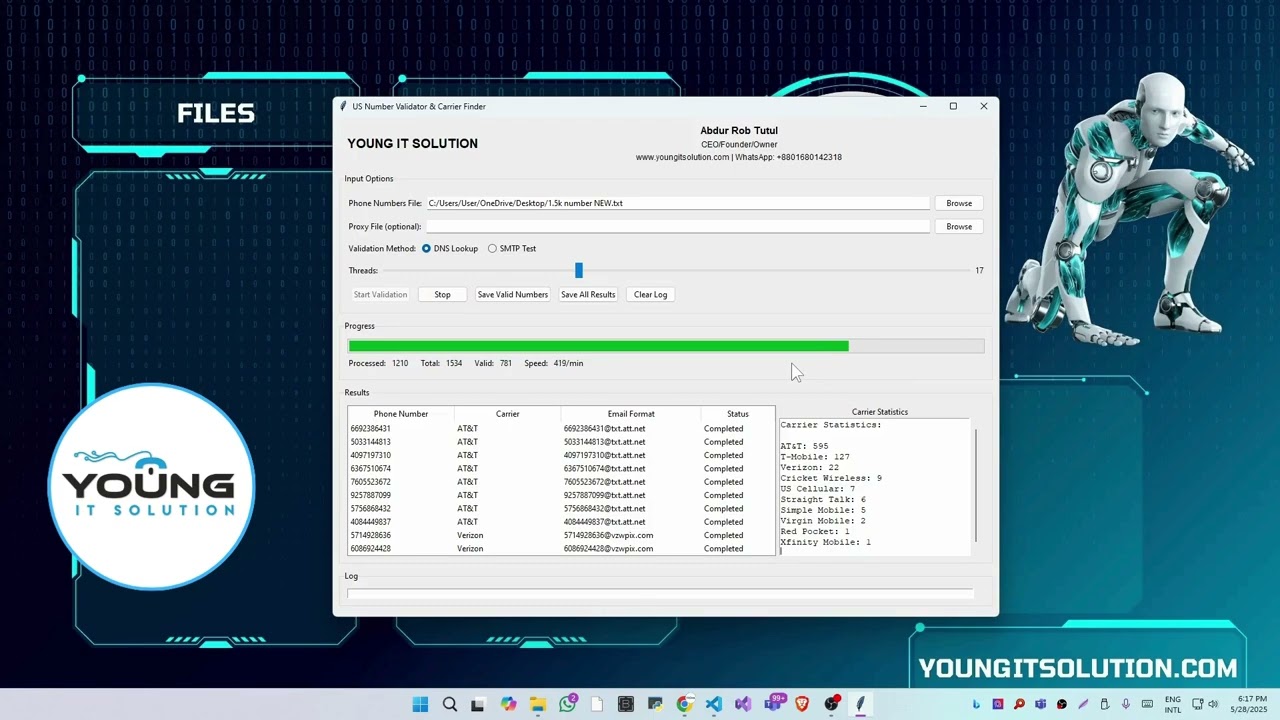Click the Threads slider handle
The image size is (1280, 720).
coord(578,270)
